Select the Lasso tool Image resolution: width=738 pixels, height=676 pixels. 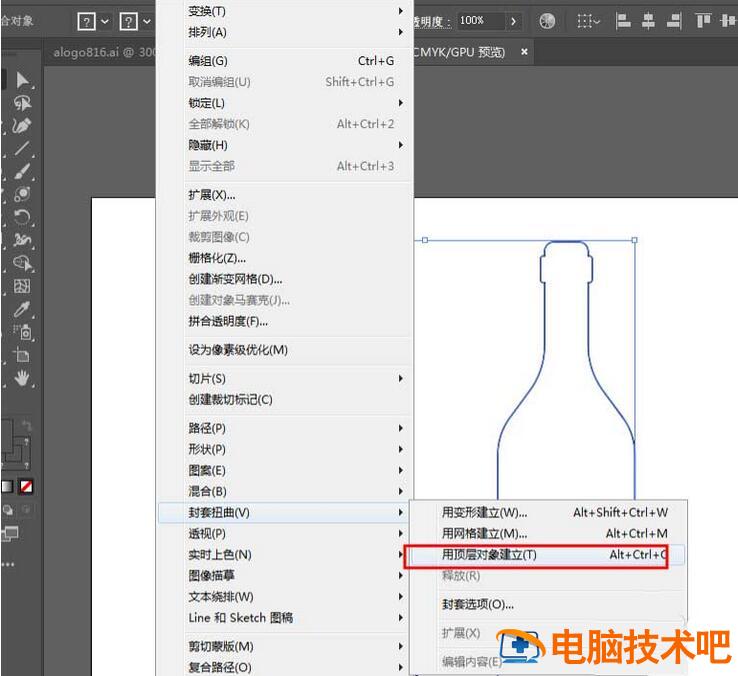click(22, 103)
